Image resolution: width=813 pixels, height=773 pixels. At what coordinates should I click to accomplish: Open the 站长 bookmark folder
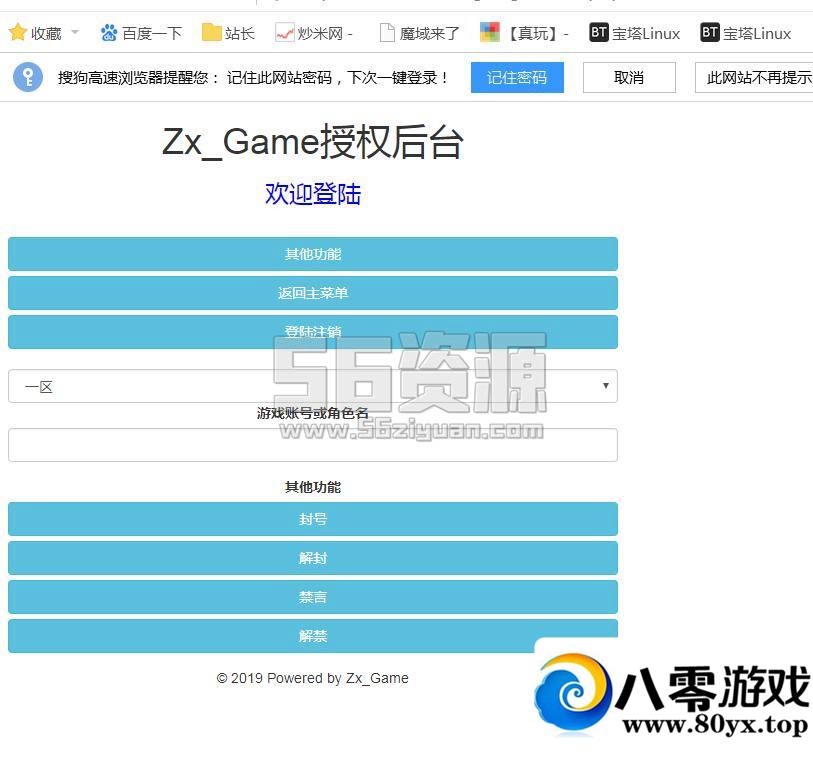point(228,33)
